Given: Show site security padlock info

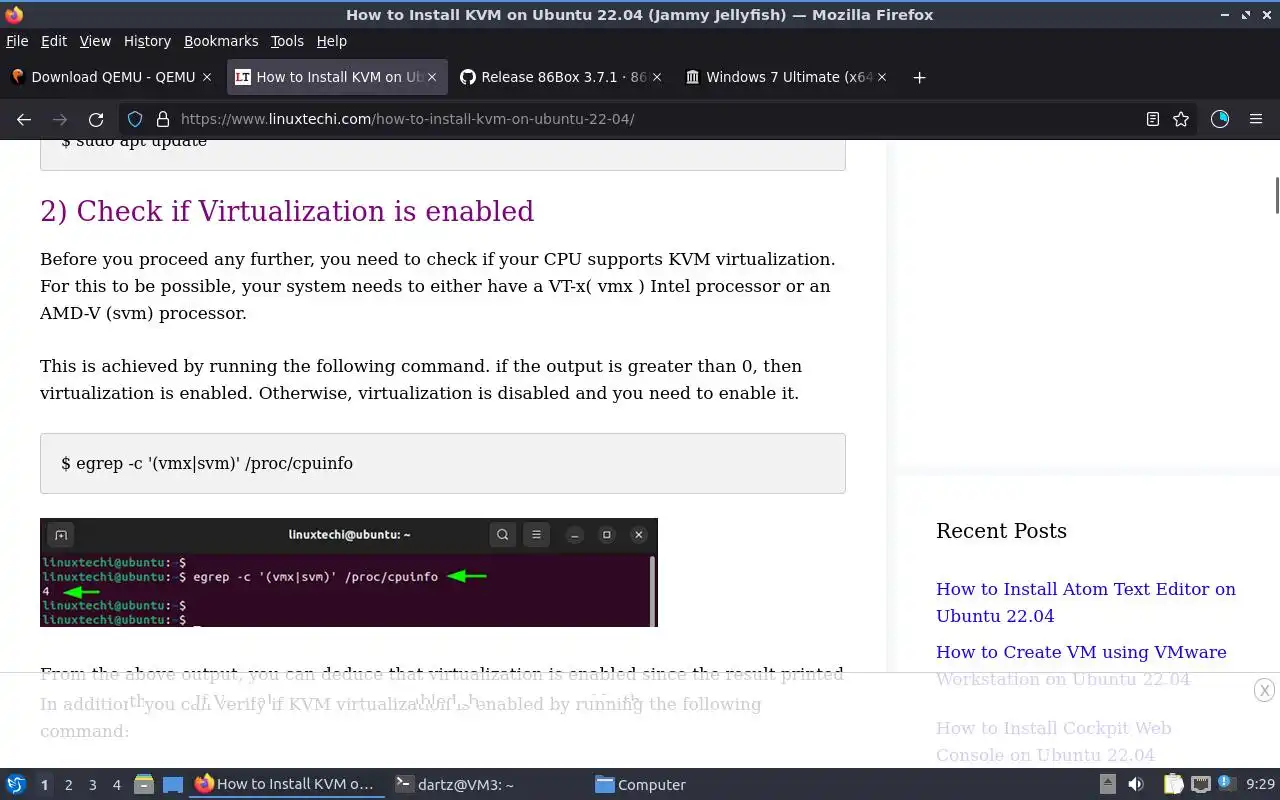Looking at the screenshot, I should (163, 119).
